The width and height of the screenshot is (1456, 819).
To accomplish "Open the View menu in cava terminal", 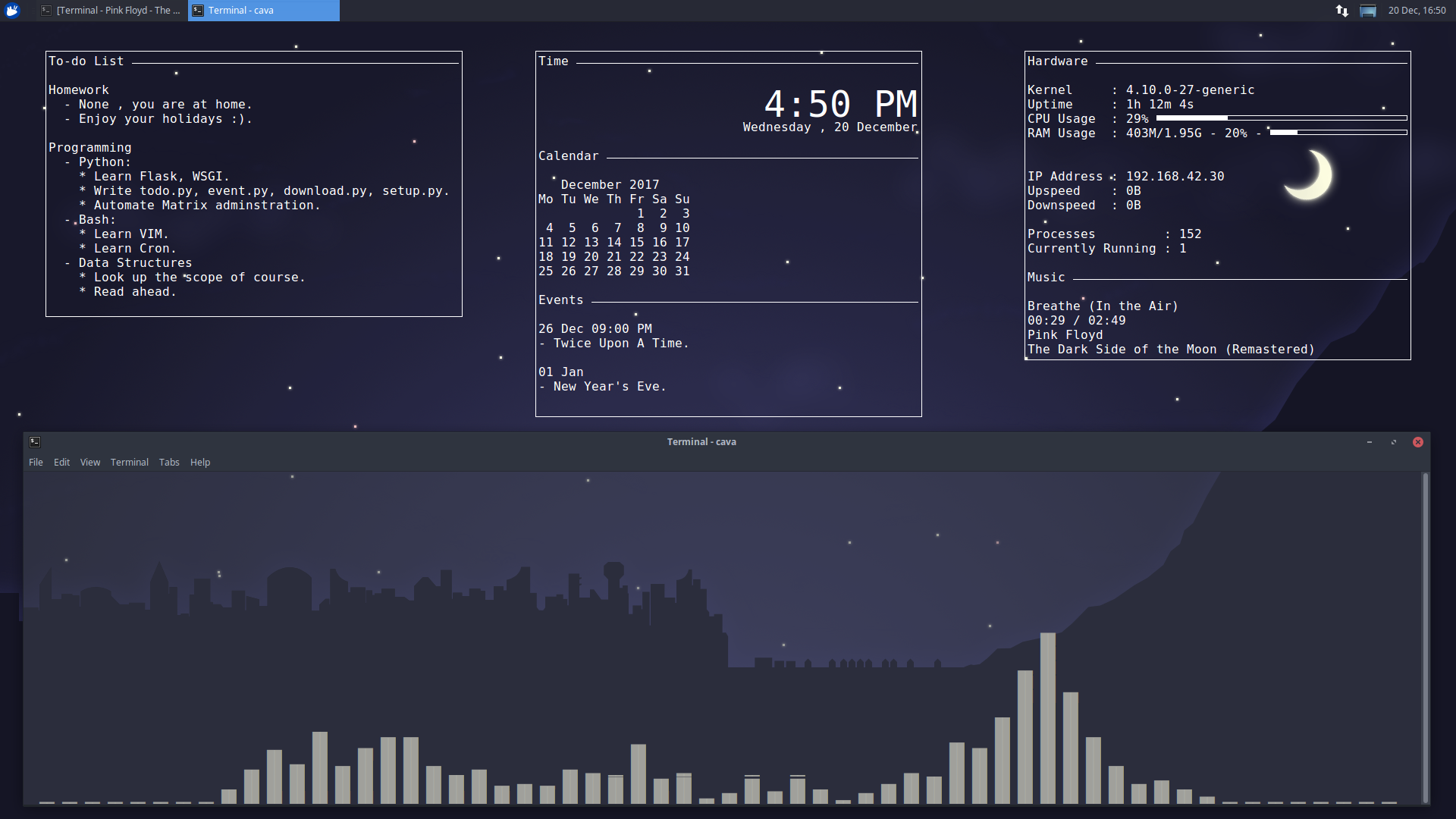I will (90, 462).
